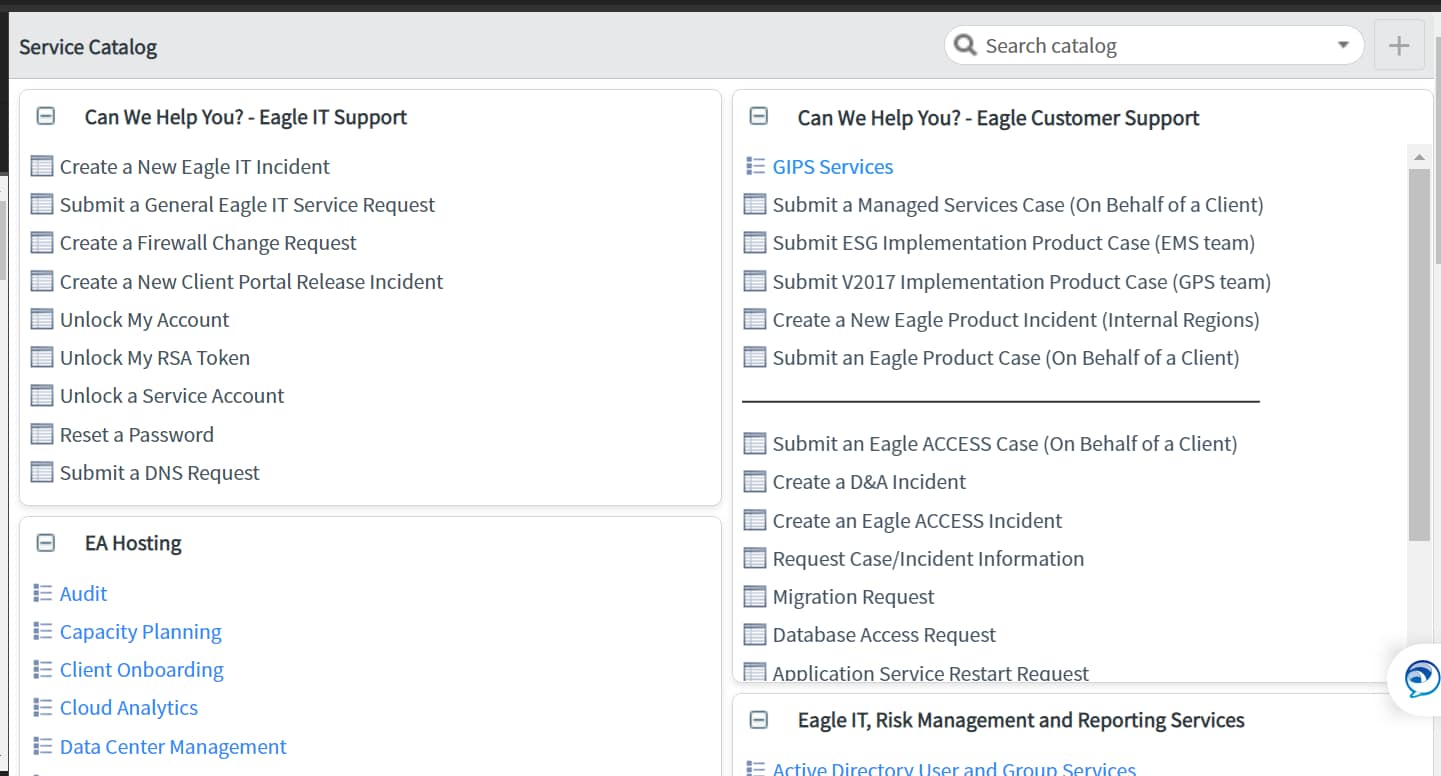Click the icon beside Create an Eagle ACCESS Incident
1441x776 pixels.
click(x=755, y=520)
